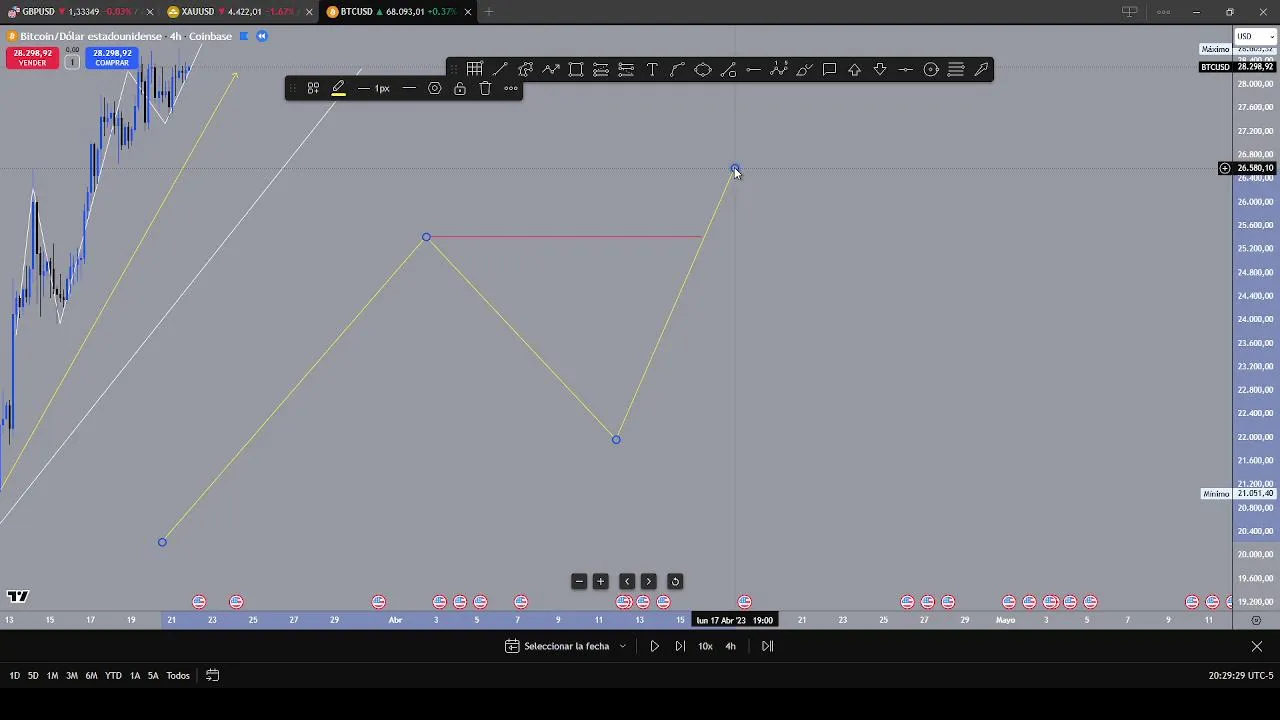The image size is (1280, 720).
Task: Lock the selected drawing
Action: tap(460, 88)
